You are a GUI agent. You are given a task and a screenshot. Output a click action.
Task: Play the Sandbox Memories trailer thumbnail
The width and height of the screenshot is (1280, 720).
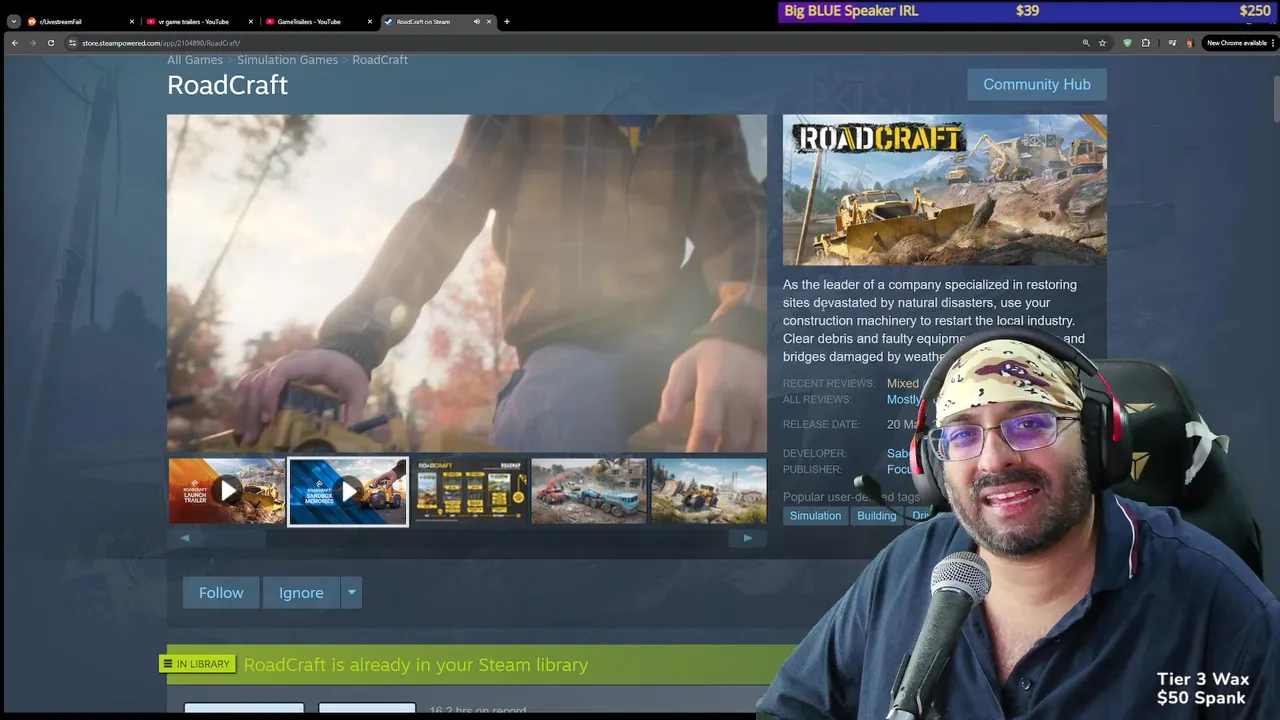(348, 491)
